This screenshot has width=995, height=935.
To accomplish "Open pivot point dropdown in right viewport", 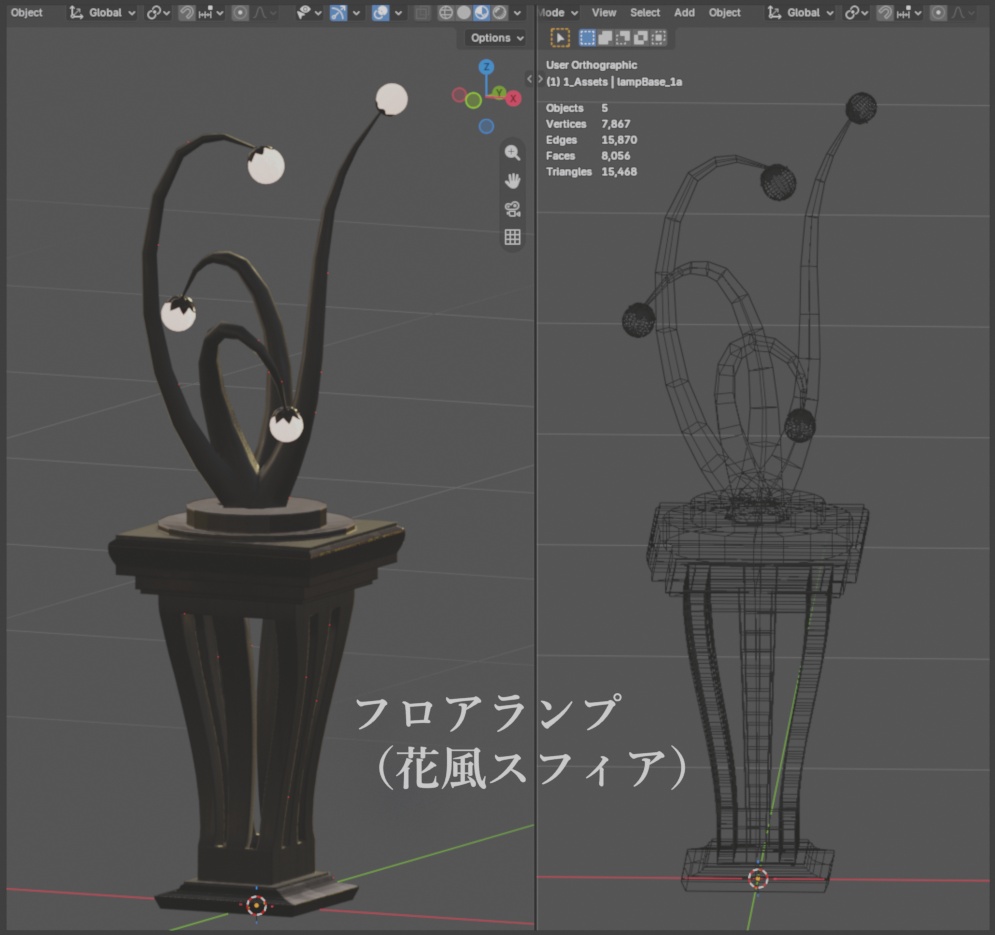I will pyautogui.click(x=856, y=13).
